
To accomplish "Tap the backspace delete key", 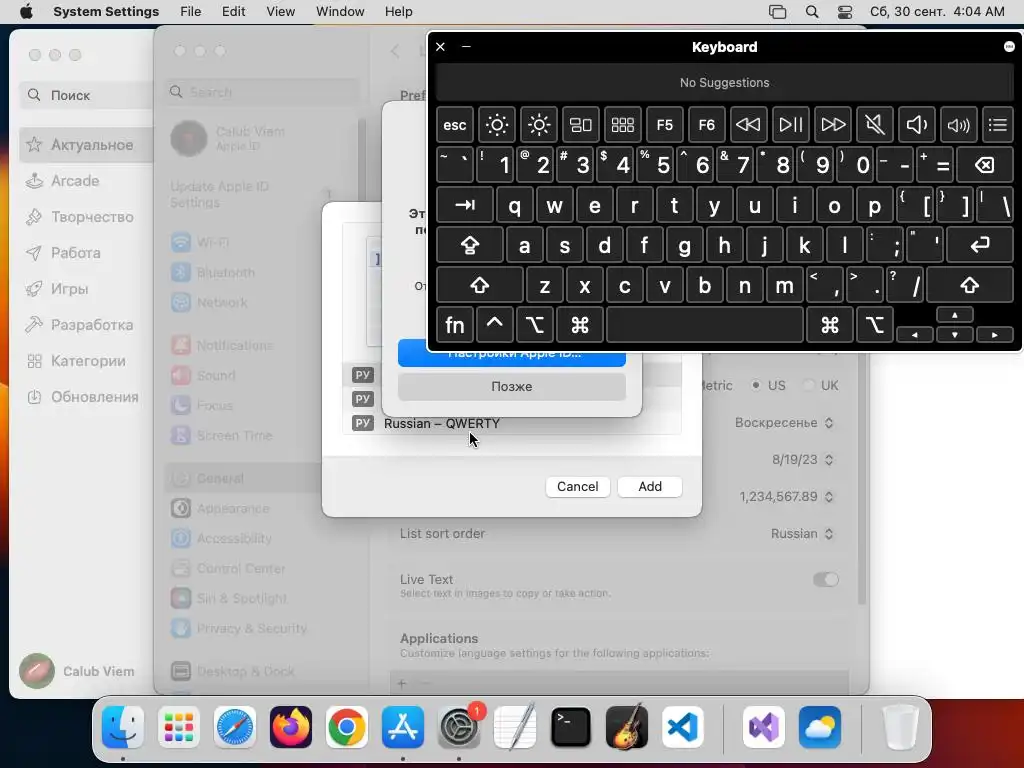I will (985, 165).
